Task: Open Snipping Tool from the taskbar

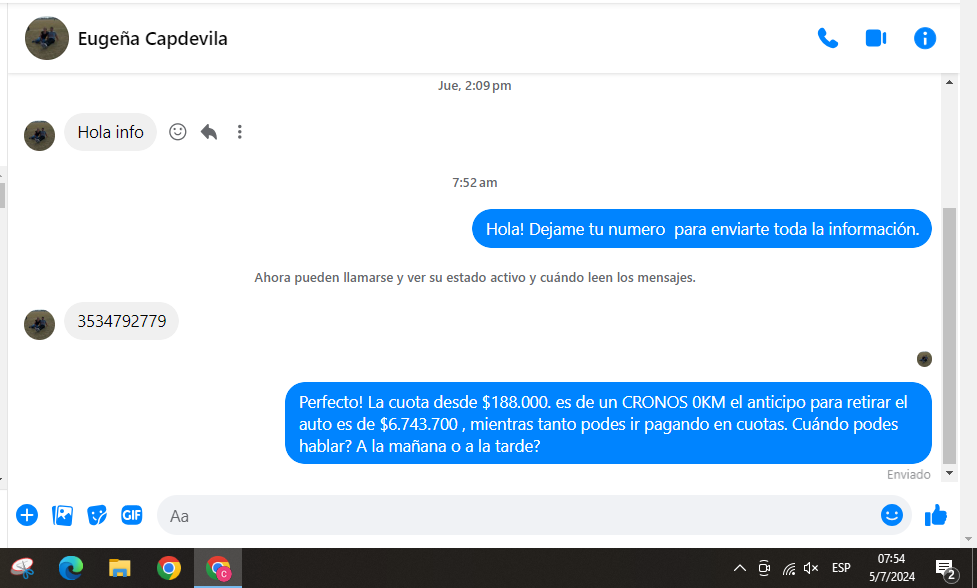Action: click(22, 568)
